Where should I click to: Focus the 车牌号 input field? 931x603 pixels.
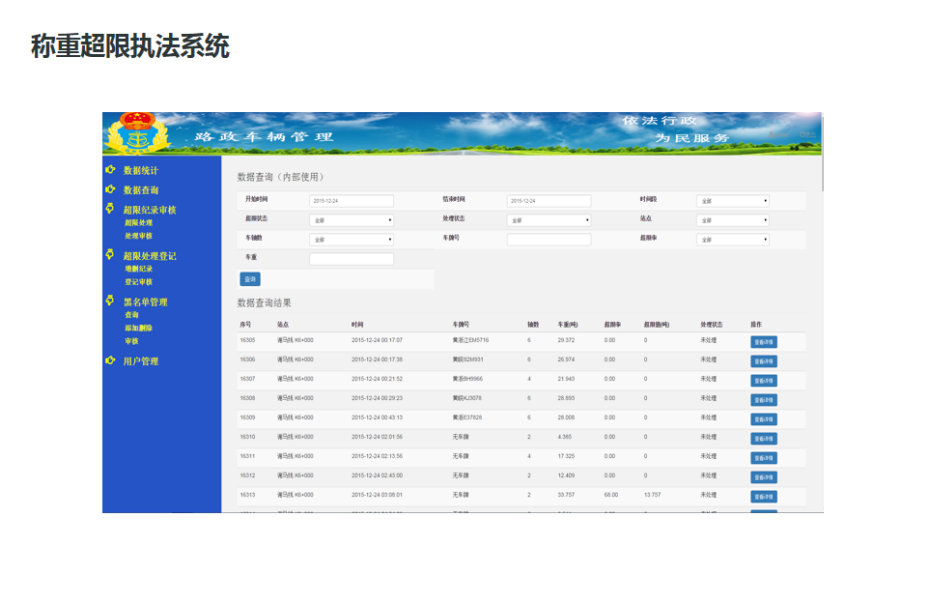tap(548, 240)
